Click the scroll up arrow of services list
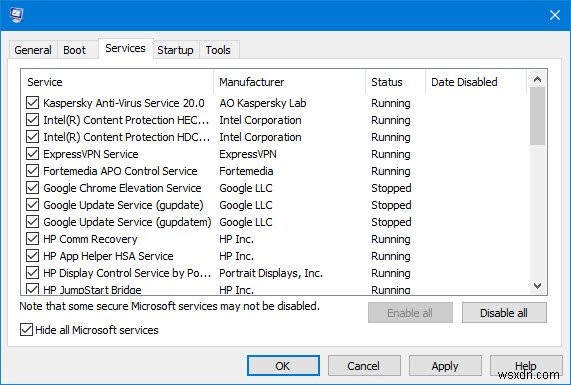Image resolution: width=571 pixels, height=385 pixels. pyautogui.click(x=537, y=79)
